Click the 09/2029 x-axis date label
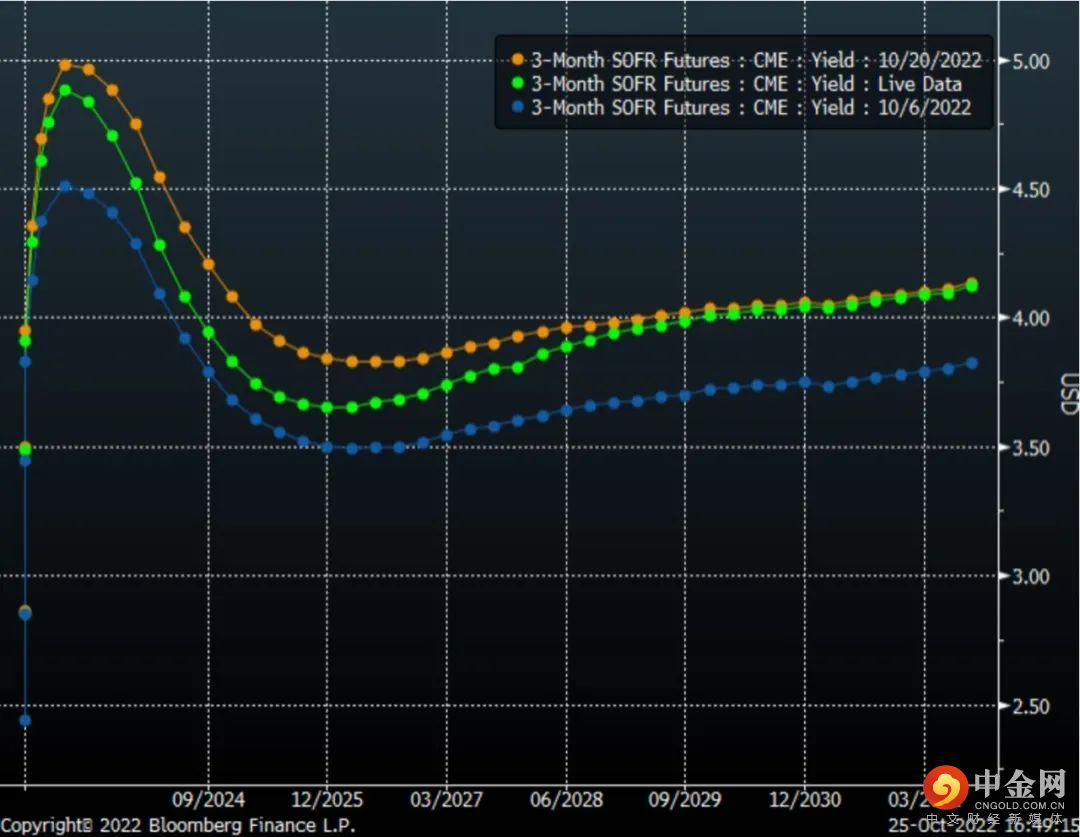 (684, 799)
